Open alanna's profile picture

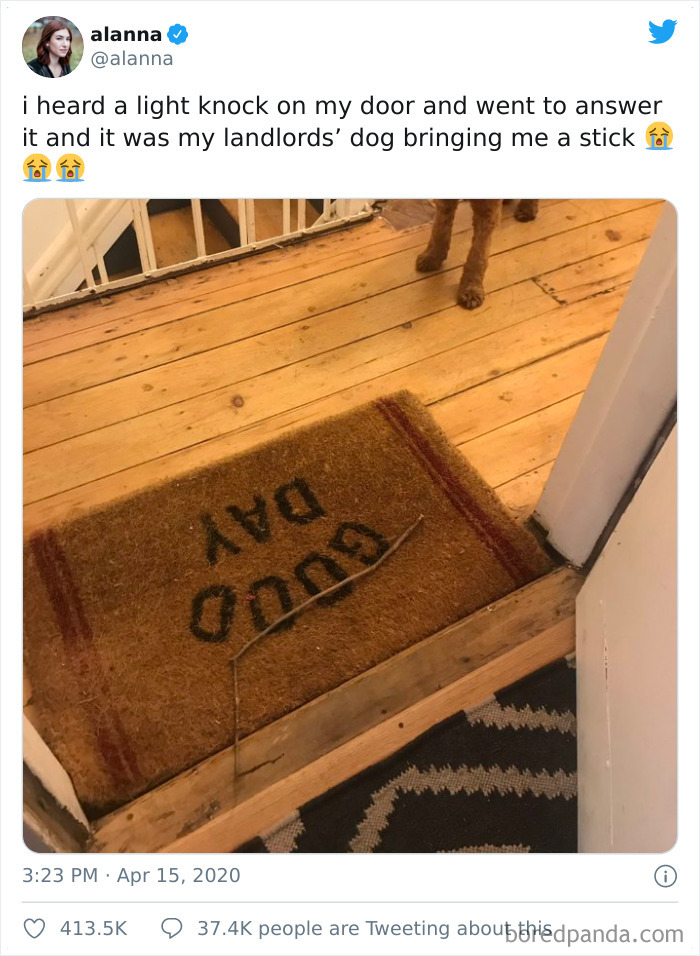point(52,47)
